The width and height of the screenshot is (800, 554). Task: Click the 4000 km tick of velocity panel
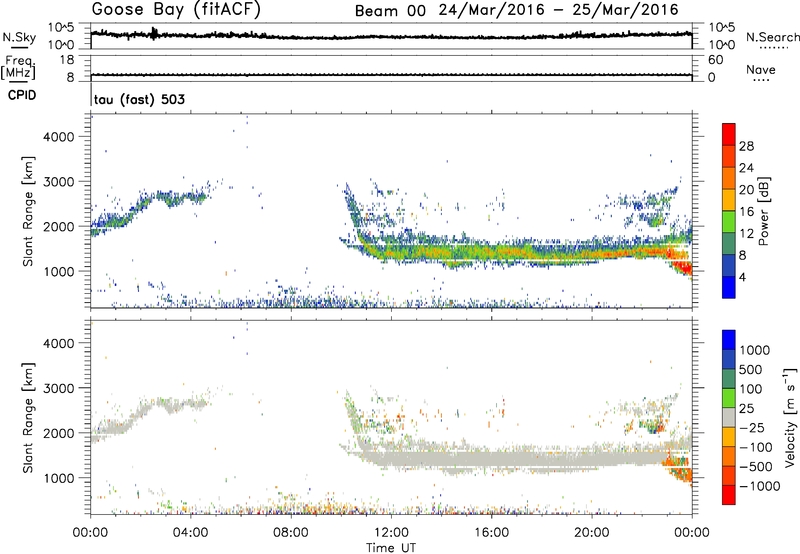59,343
